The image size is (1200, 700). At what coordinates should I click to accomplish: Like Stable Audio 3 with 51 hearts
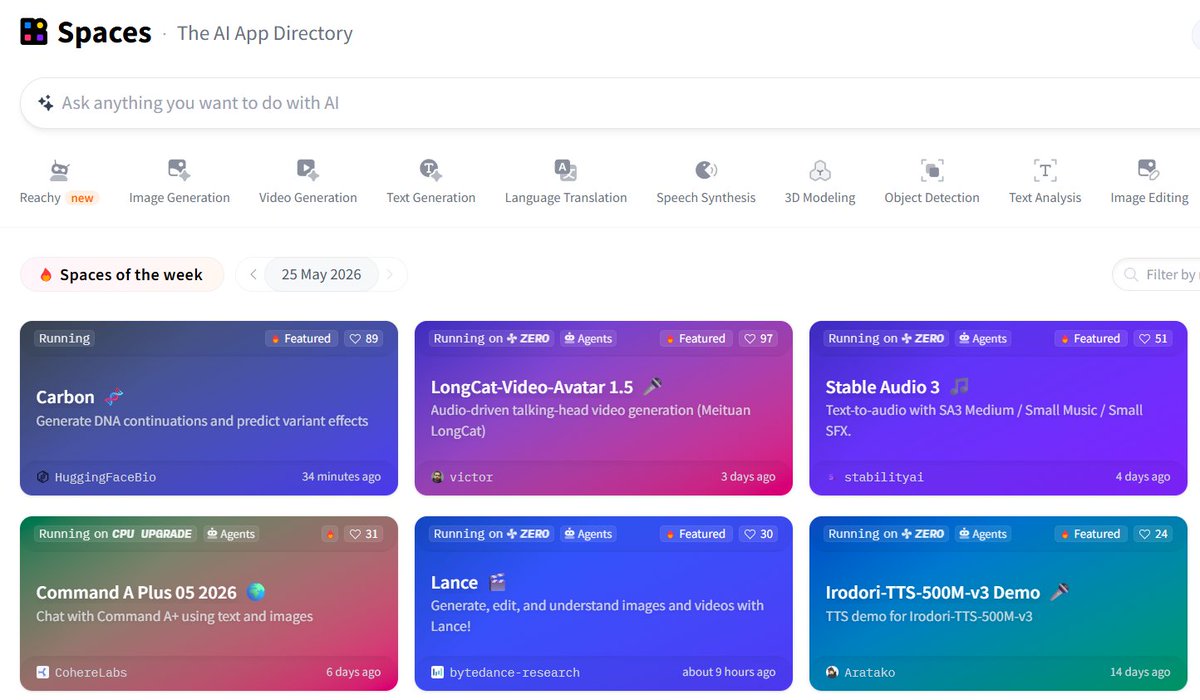(x=1153, y=339)
